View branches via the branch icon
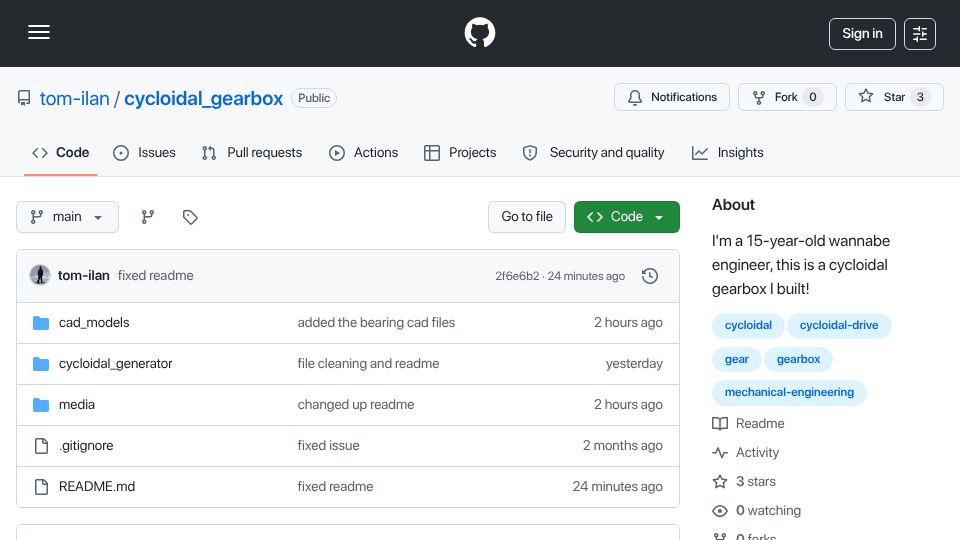 pyautogui.click(x=148, y=217)
